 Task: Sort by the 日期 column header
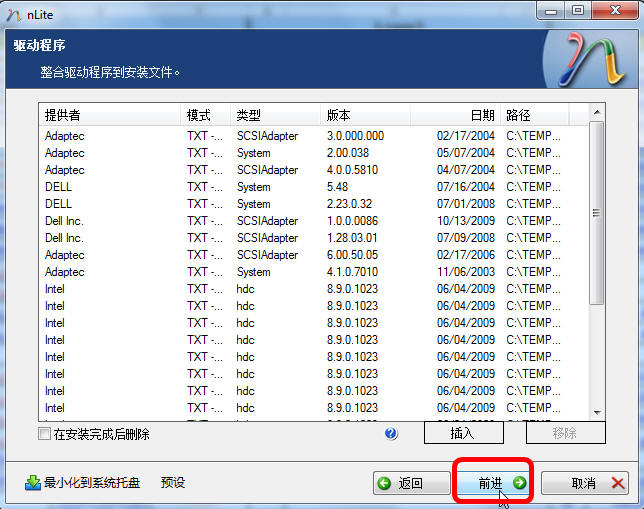point(455,115)
